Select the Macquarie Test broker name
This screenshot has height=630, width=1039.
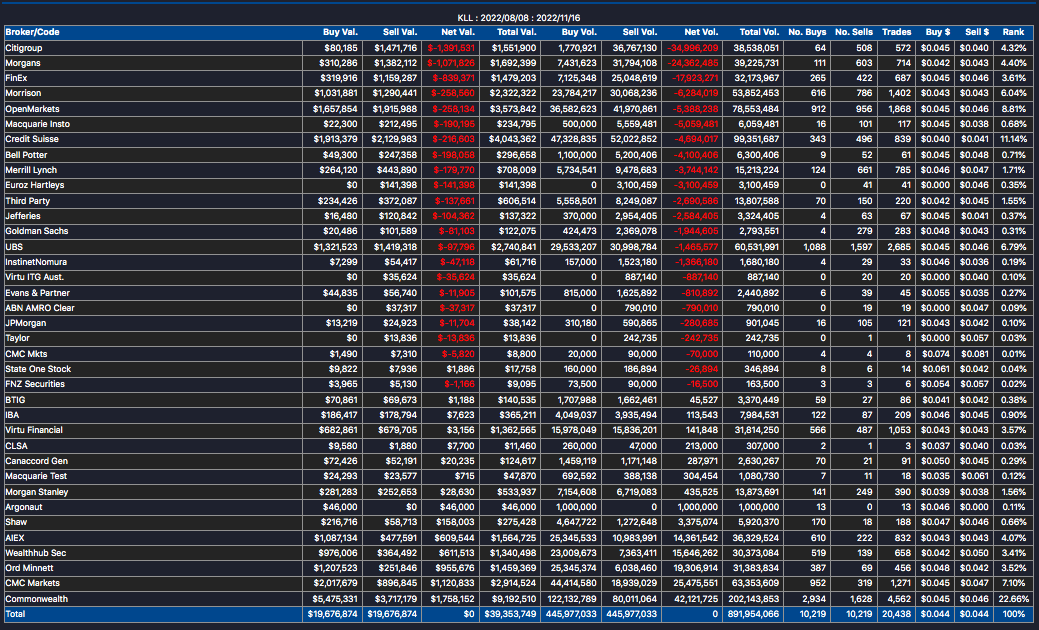click(36, 476)
